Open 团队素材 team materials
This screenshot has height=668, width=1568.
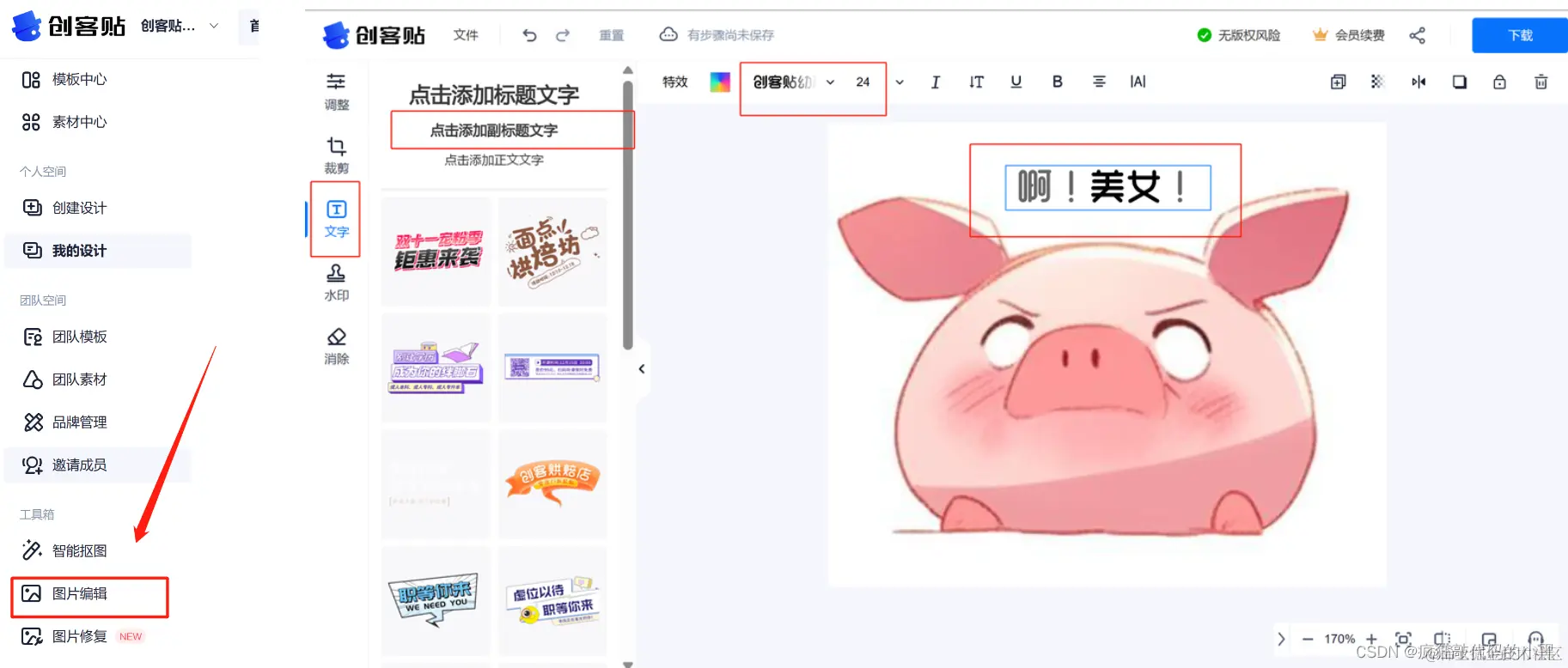64,380
